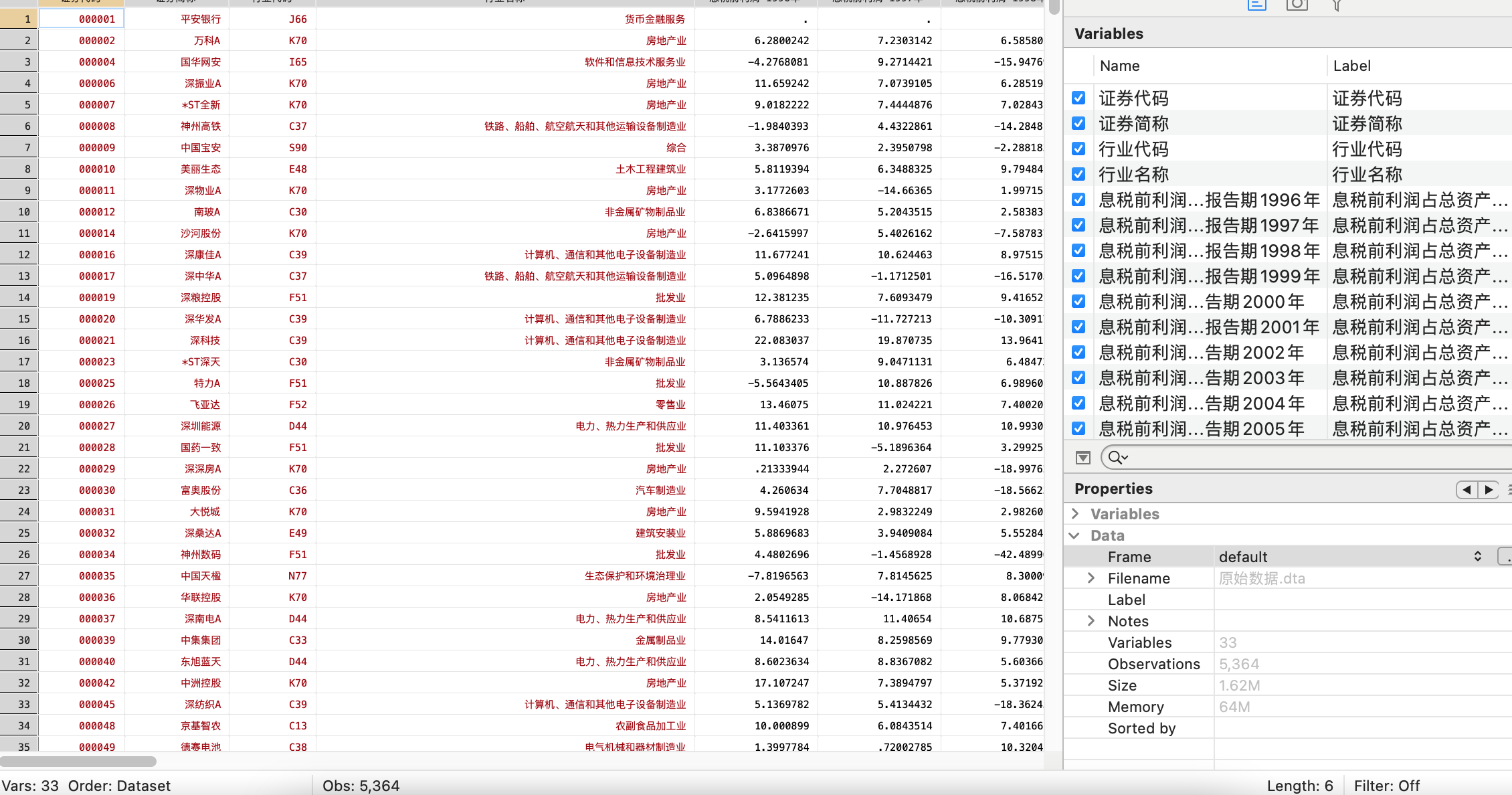Click the variable filter options icon
1512x795 pixels.
click(1083, 458)
